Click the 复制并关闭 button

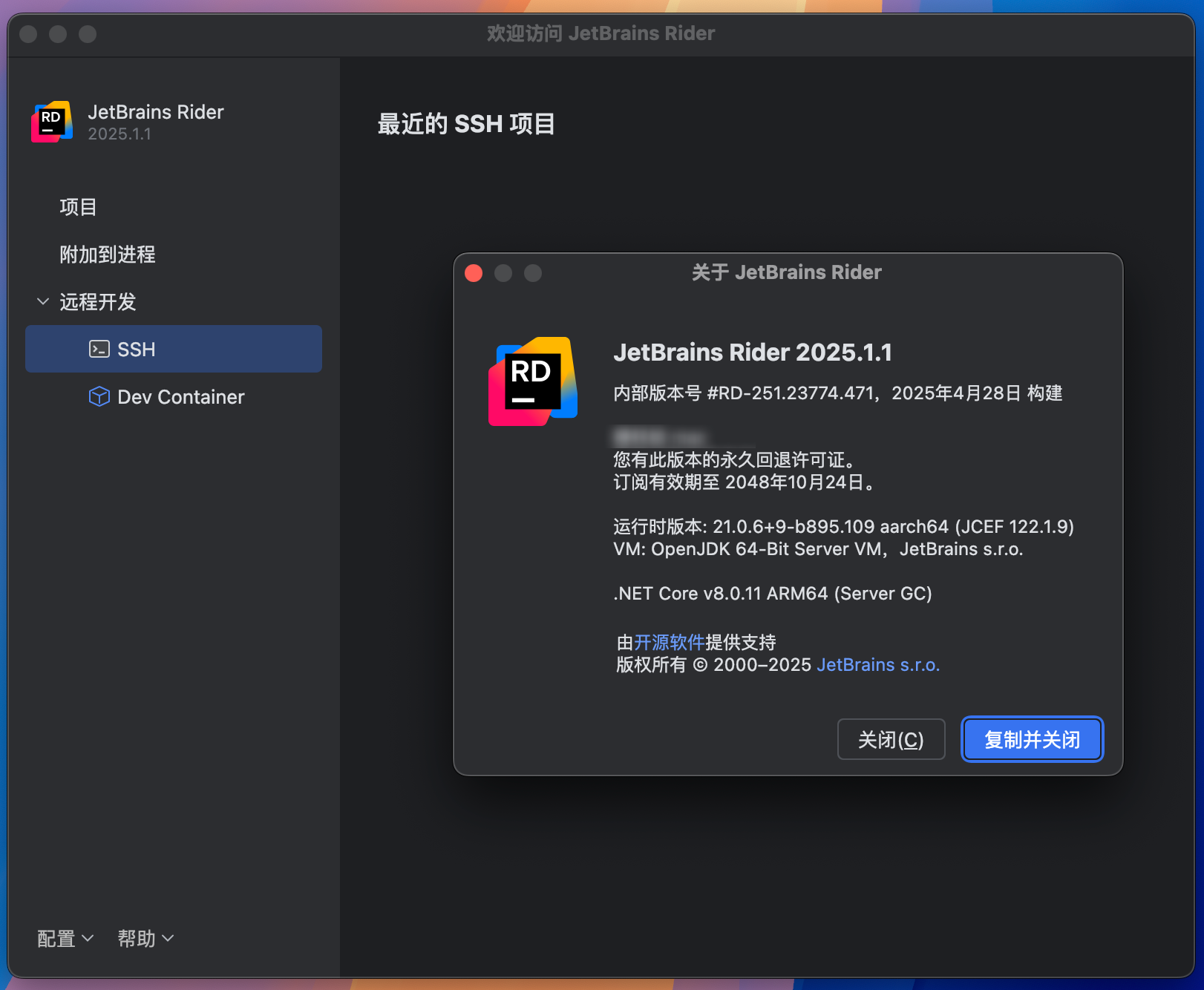coord(1032,739)
